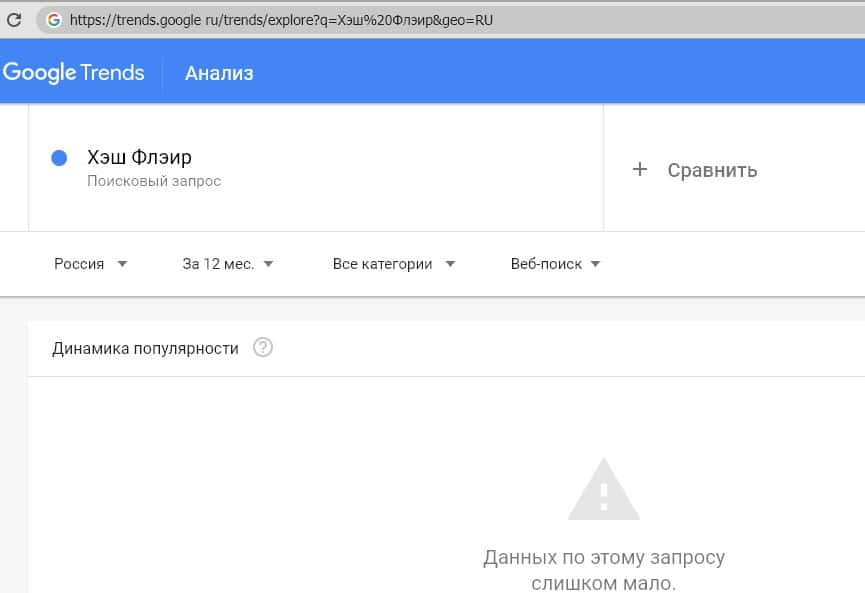Click the Сравнить compare label
The image size is (865, 593).
[x=712, y=170]
